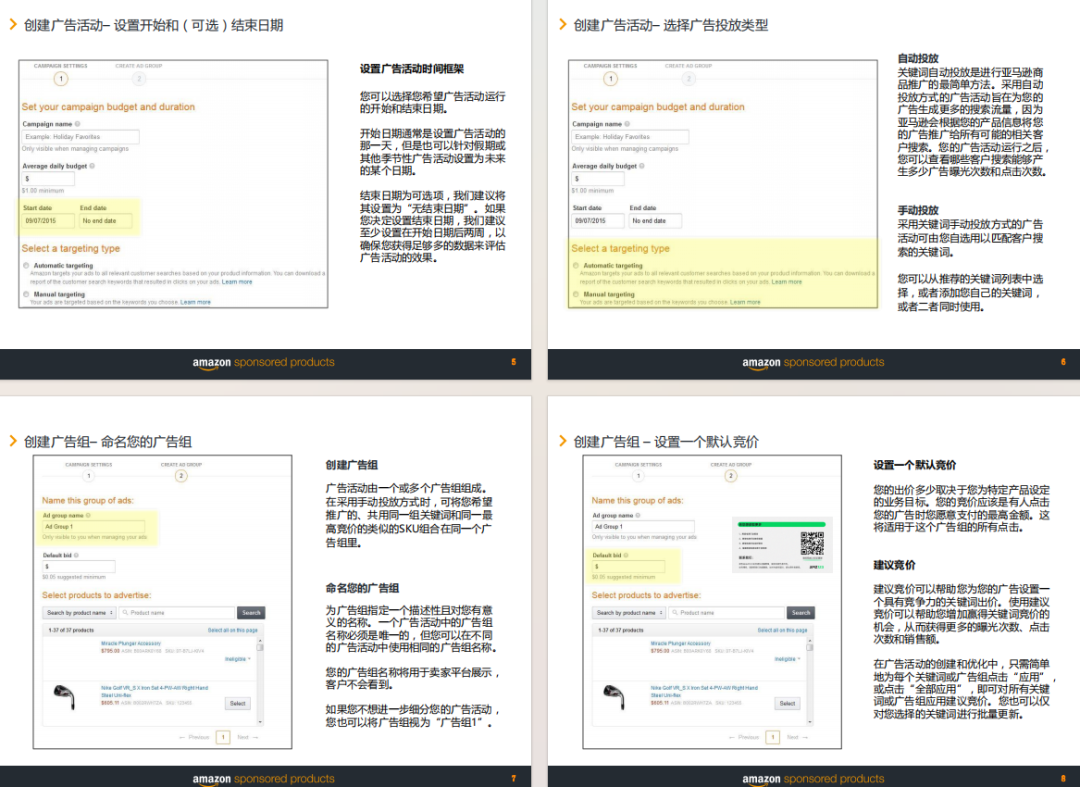Click step 1 circle on slide 6
Screen dimensions: 1080x787
click(x=610, y=78)
